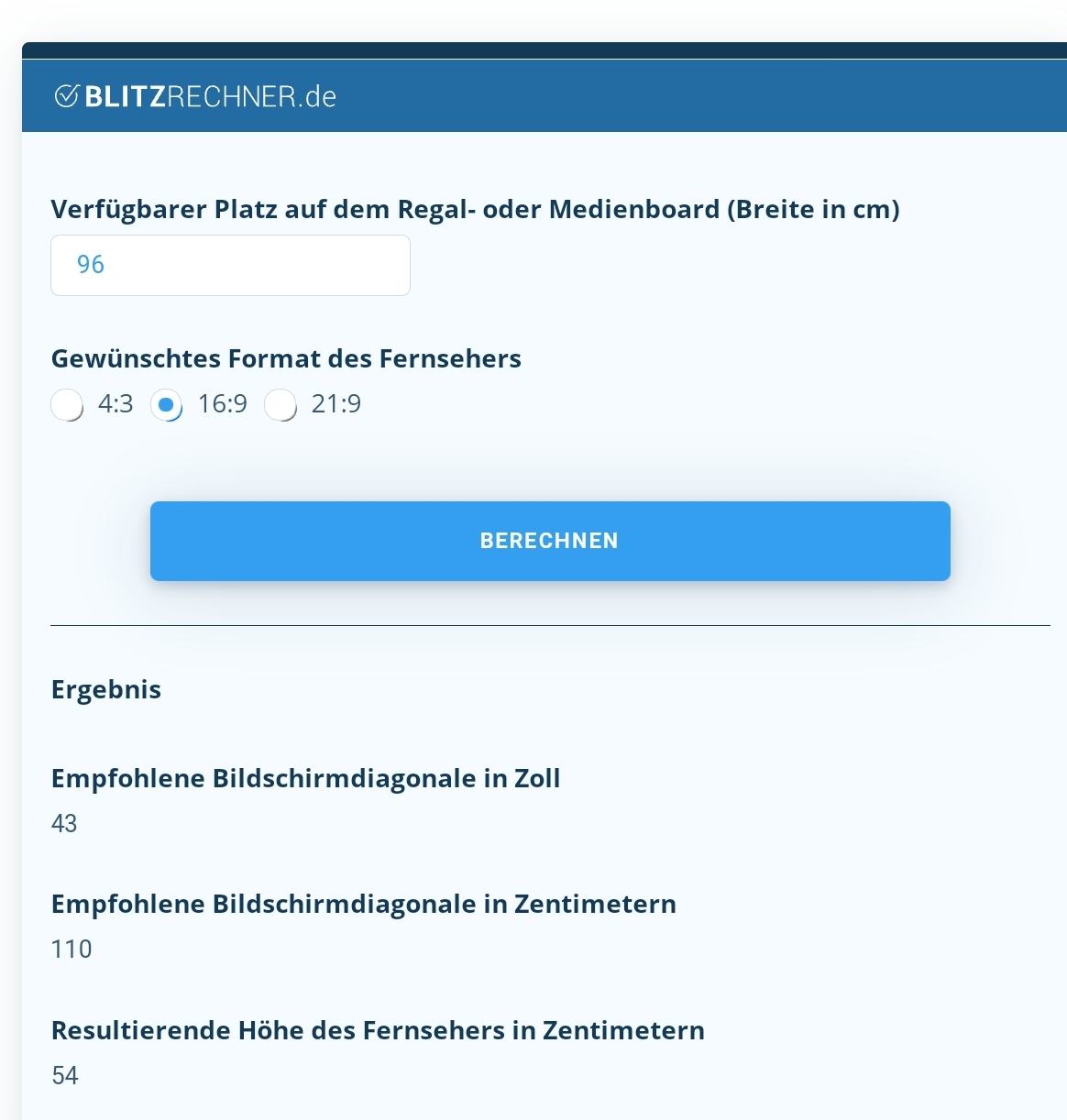The height and width of the screenshot is (1120, 1067).
Task: Click the resulting height value 54
Action: 62,1074
